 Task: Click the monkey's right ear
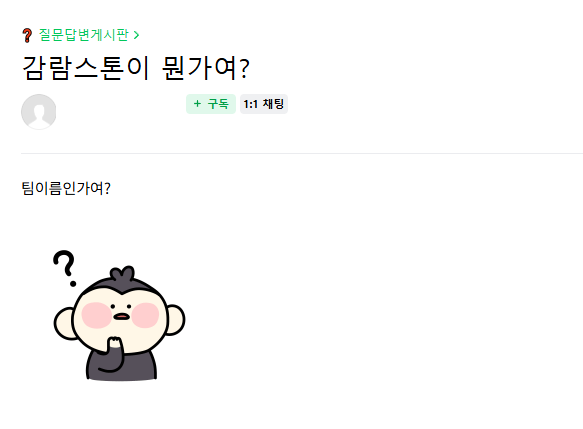(x=175, y=320)
